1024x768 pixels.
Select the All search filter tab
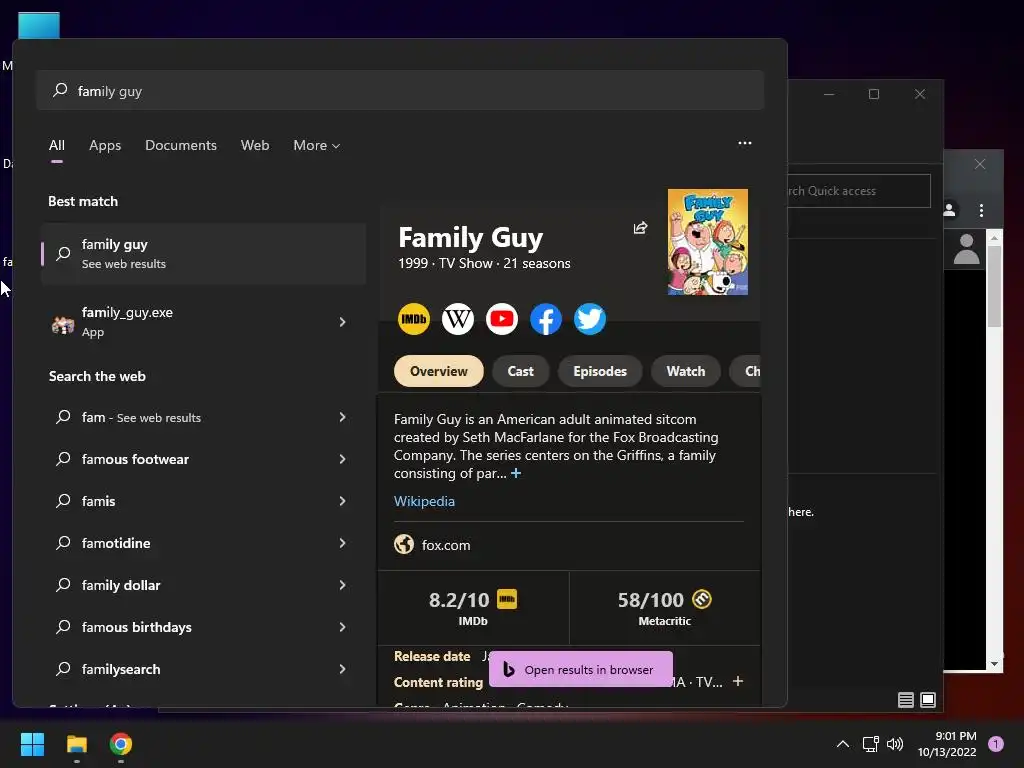pyautogui.click(x=57, y=145)
